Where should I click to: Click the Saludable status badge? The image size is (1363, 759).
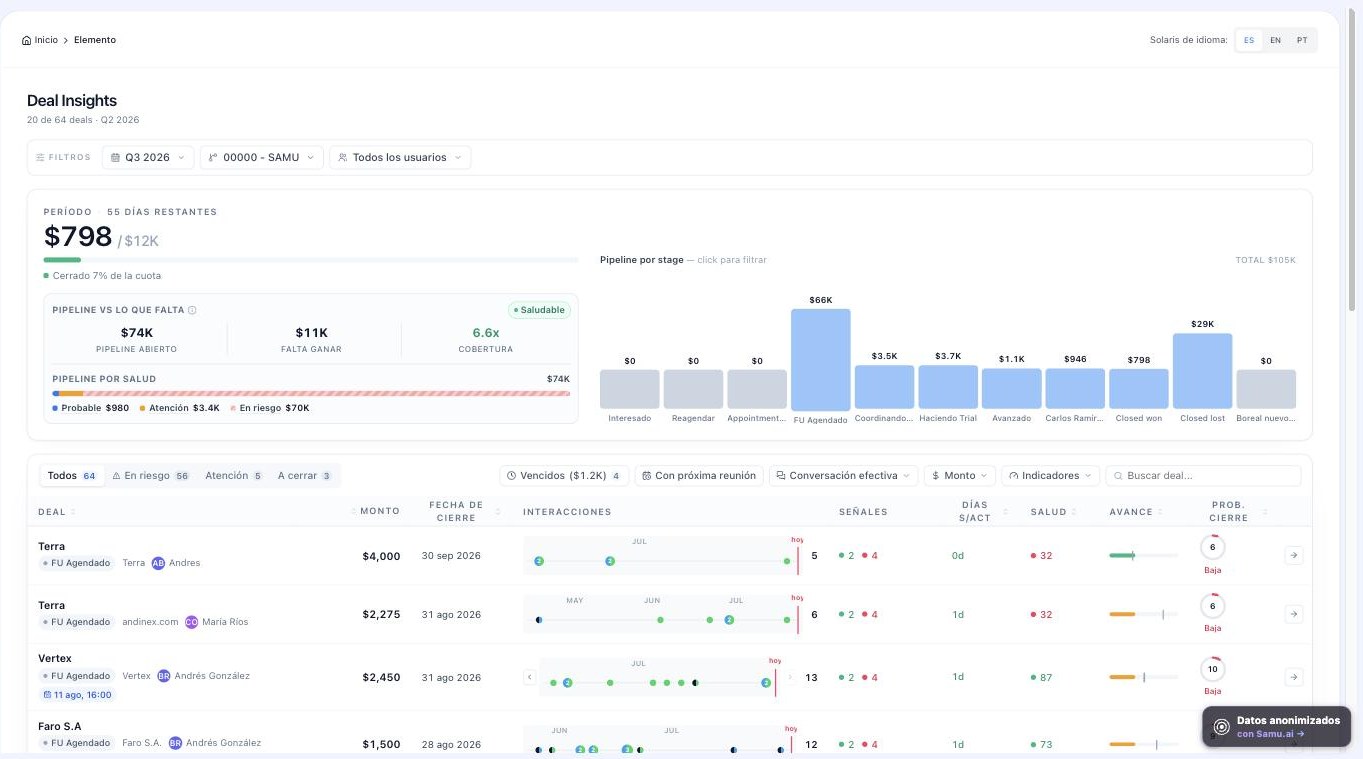(539, 310)
